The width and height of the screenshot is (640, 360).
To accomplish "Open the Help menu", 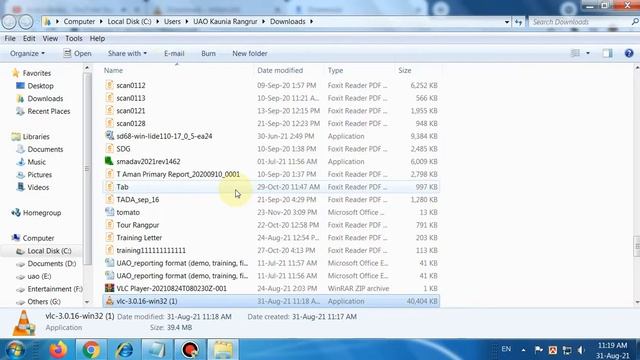I will (x=97, y=38).
